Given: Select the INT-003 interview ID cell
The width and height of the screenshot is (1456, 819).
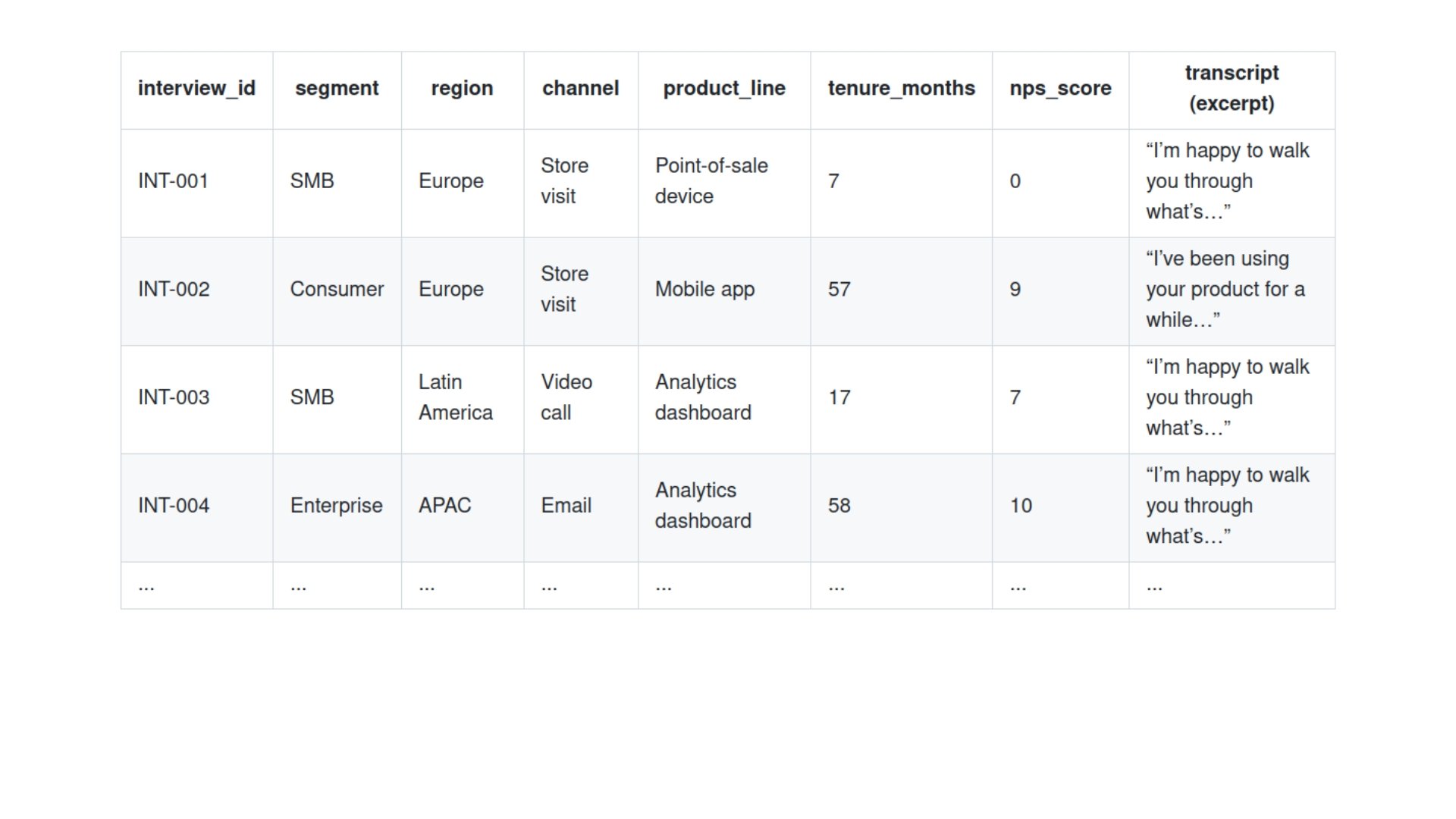Looking at the screenshot, I should click(174, 398).
